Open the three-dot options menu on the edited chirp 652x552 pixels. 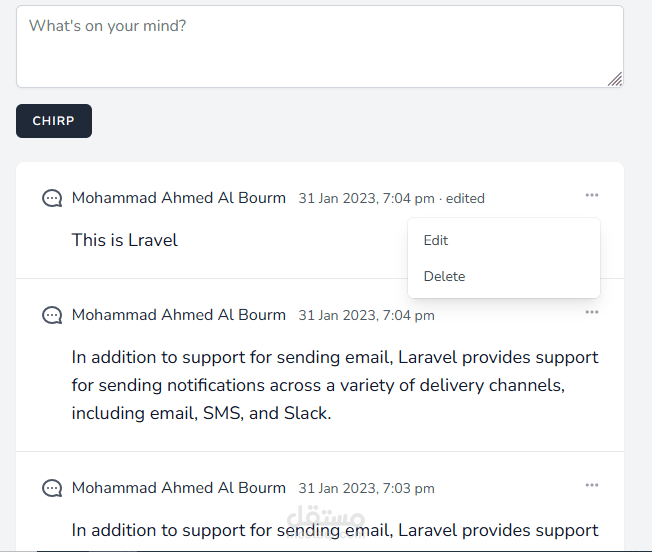pyautogui.click(x=592, y=195)
